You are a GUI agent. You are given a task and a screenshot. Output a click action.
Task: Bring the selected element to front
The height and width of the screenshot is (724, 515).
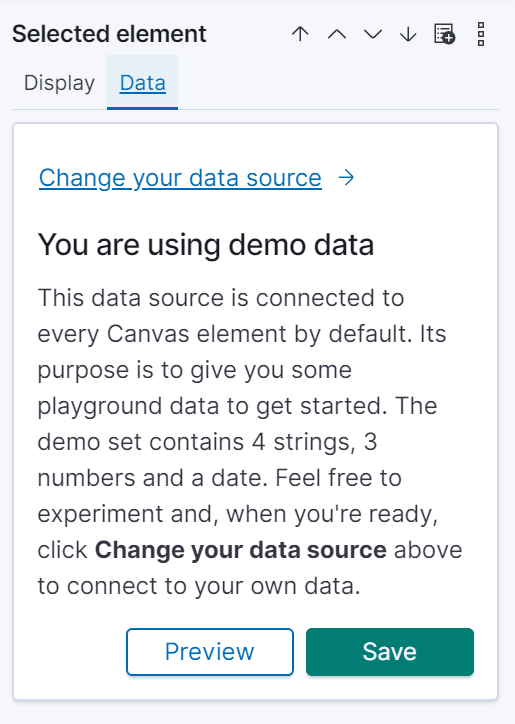(300, 34)
